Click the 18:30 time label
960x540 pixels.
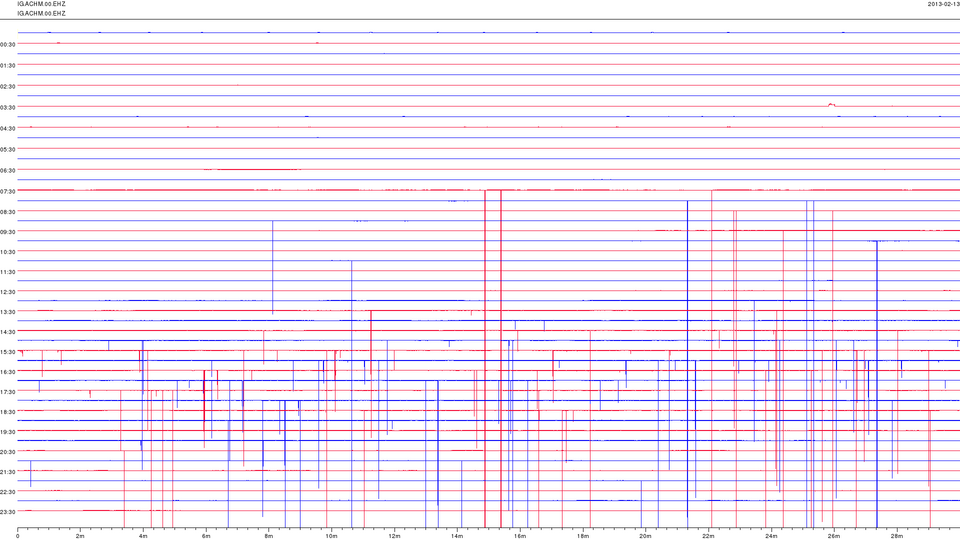point(7,412)
